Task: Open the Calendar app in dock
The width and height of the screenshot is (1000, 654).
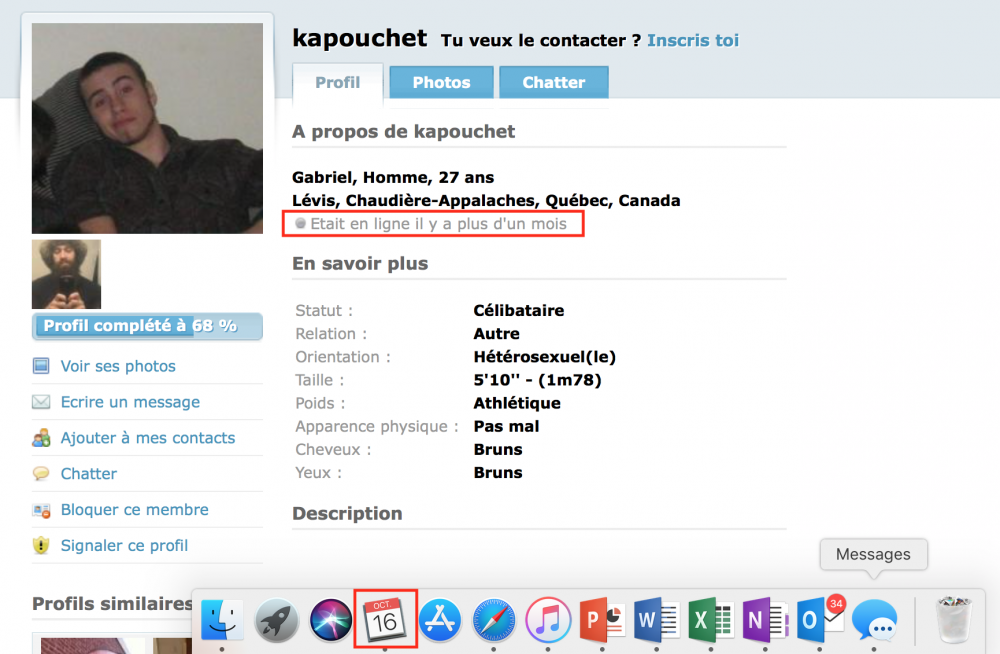Action: [385, 620]
